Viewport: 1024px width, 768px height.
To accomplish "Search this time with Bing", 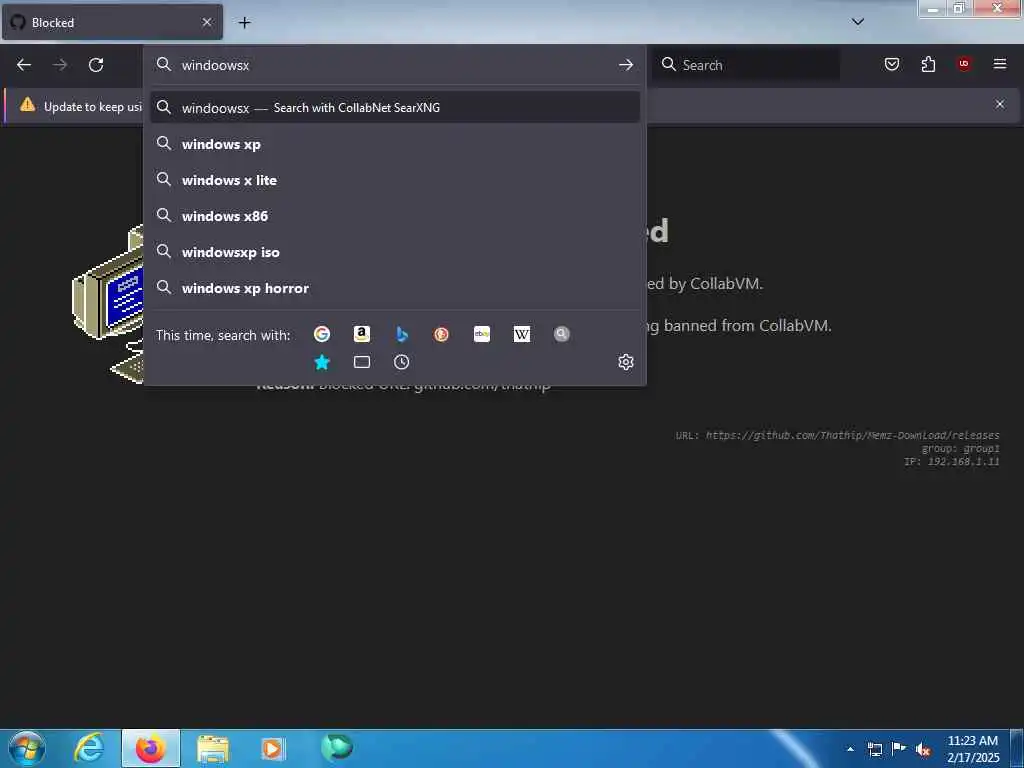I will [x=402, y=334].
